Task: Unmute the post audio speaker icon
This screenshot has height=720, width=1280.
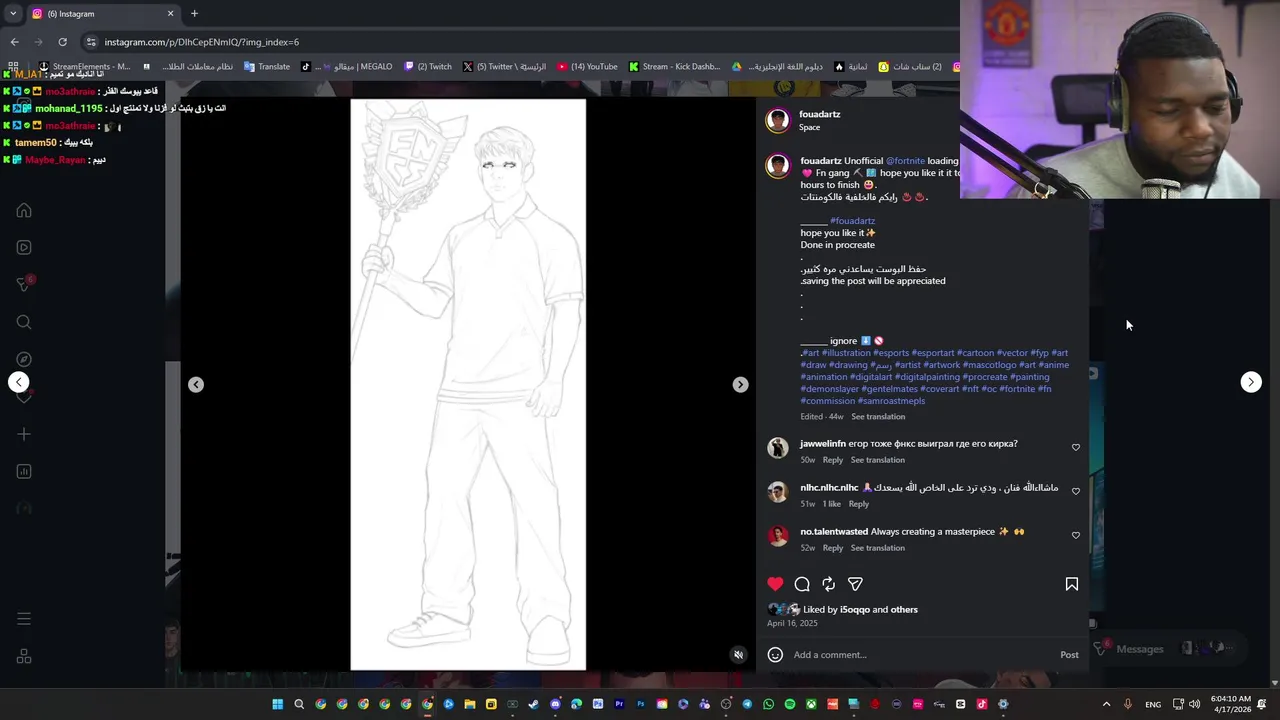Action: tap(738, 655)
